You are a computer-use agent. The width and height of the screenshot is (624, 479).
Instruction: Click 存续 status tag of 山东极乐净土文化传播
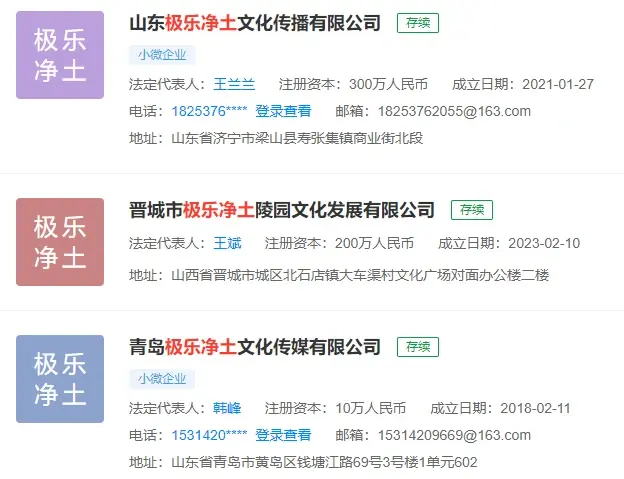pos(418,23)
